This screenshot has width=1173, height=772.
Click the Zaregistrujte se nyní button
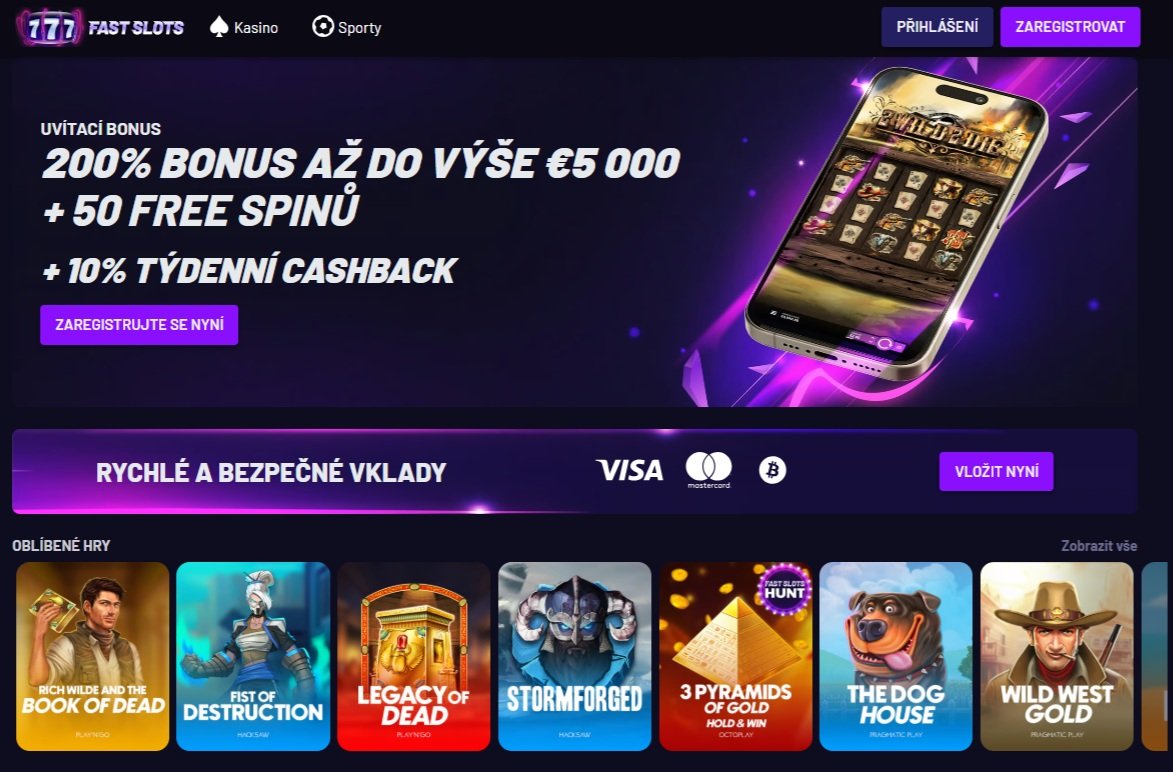139,325
